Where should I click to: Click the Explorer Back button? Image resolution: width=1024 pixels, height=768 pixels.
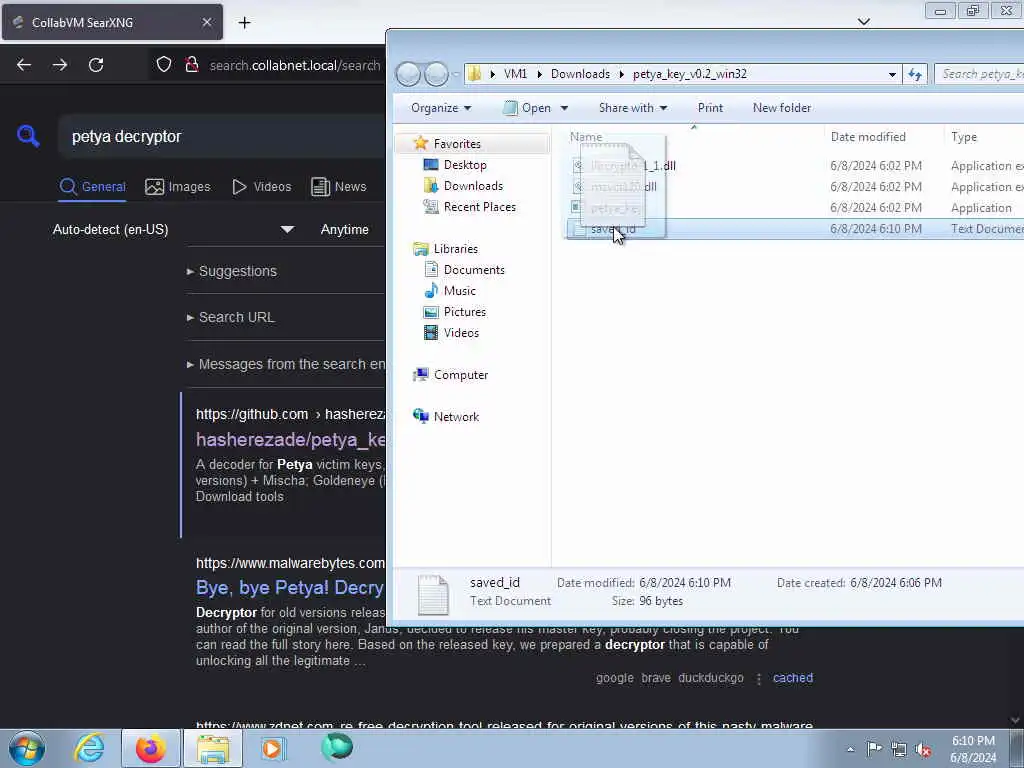408,74
